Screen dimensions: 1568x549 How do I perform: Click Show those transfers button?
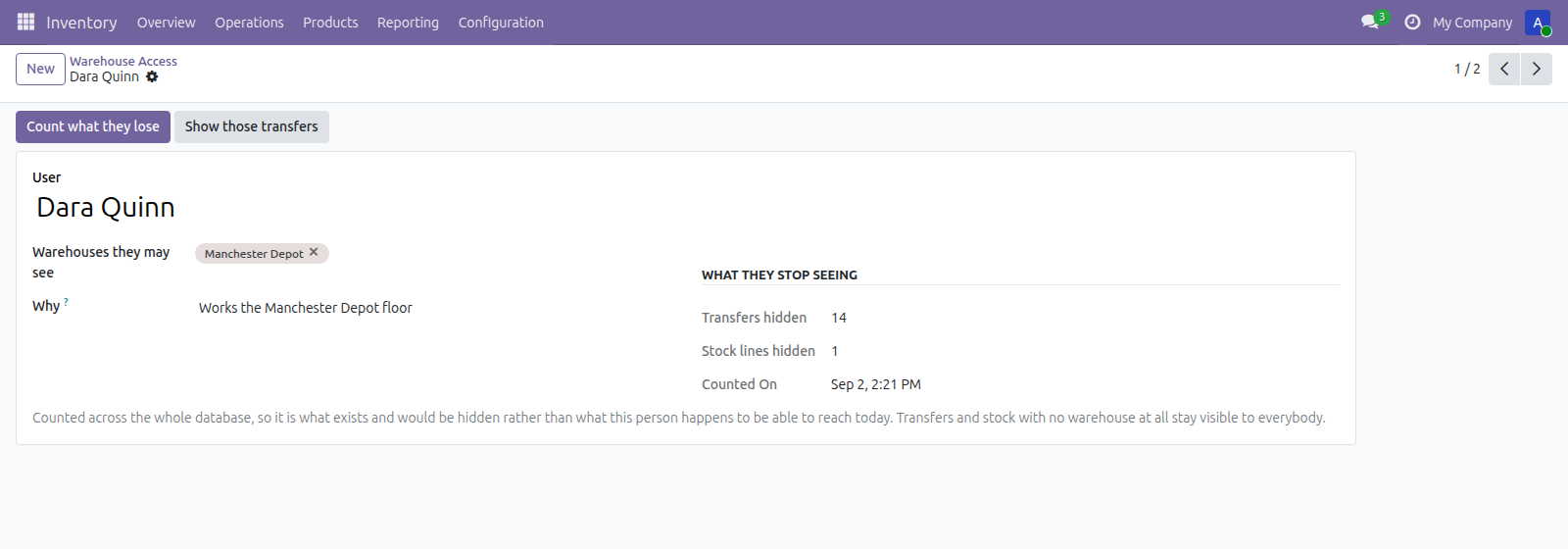[x=252, y=126]
